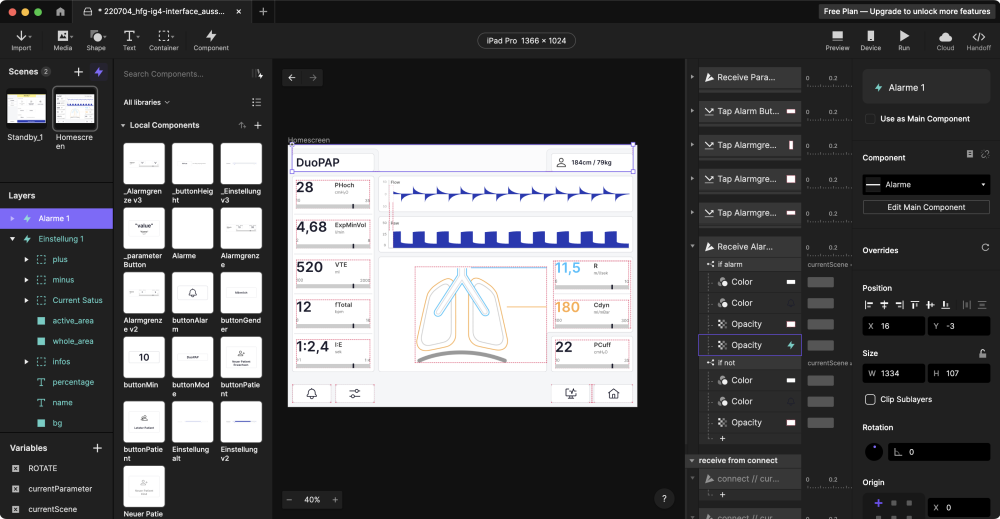Open the All libraries dropdown

pyautogui.click(x=147, y=102)
